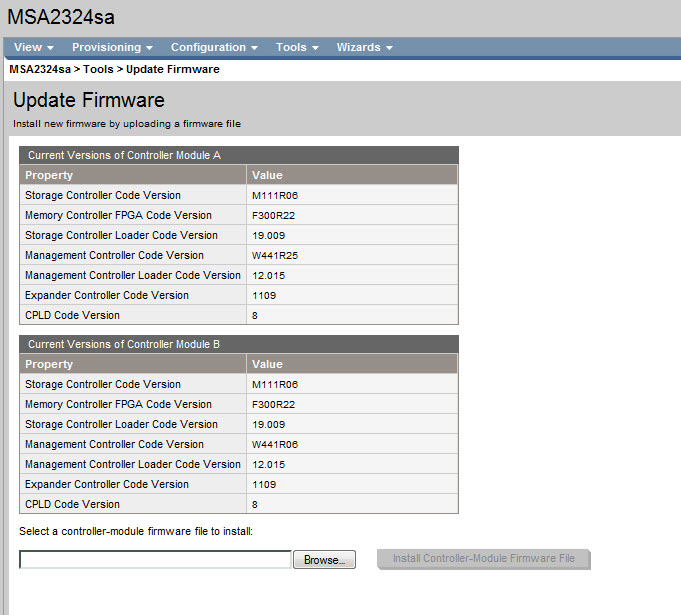
Task: Click Update Firmware in the breadcrumb
Action: pos(173,69)
